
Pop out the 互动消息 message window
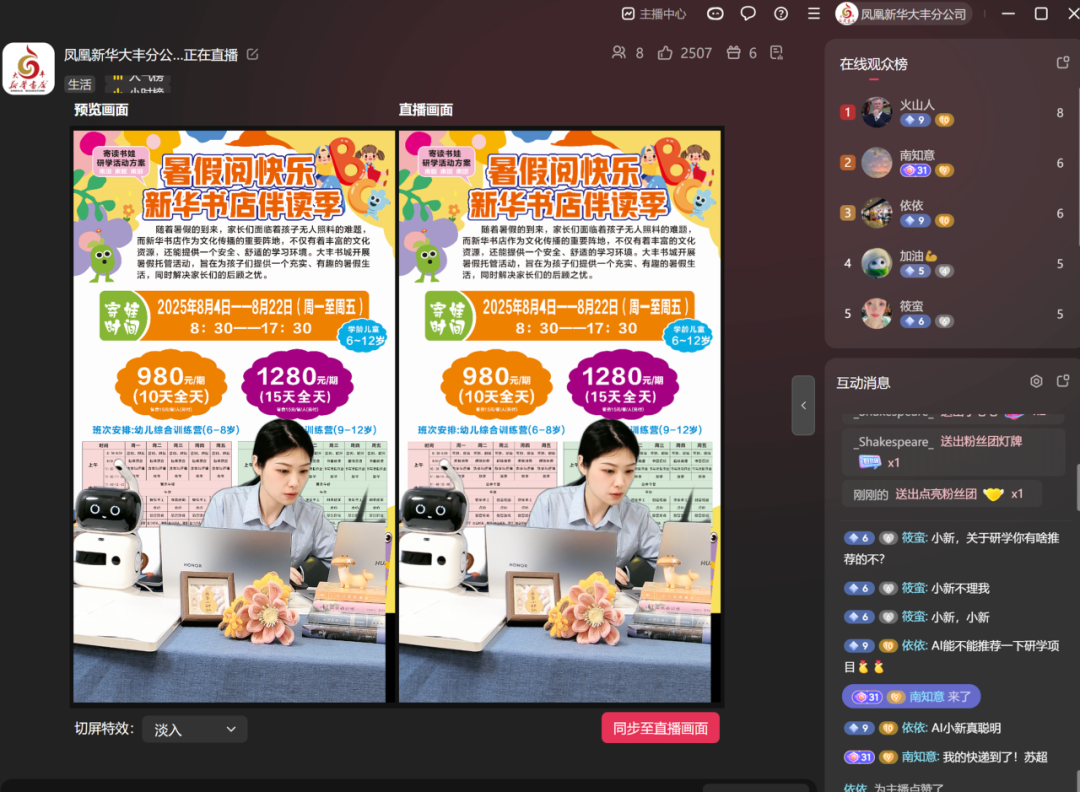click(1064, 381)
